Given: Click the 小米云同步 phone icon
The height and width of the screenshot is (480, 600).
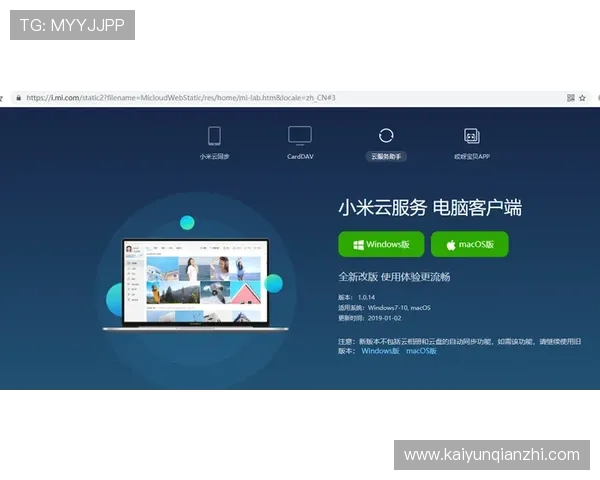Looking at the screenshot, I should point(214,136).
